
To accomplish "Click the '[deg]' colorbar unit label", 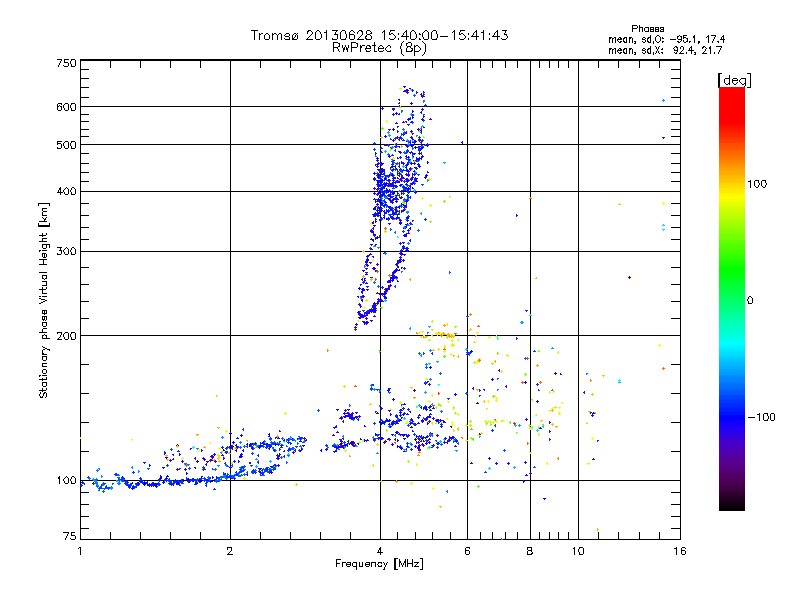I will (734, 80).
